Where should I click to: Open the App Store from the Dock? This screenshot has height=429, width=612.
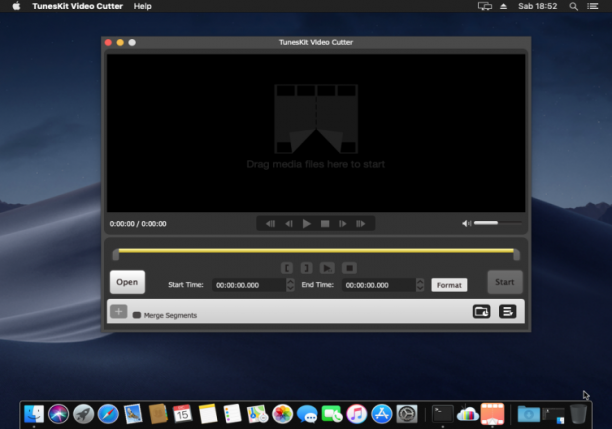tap(382, 414)
